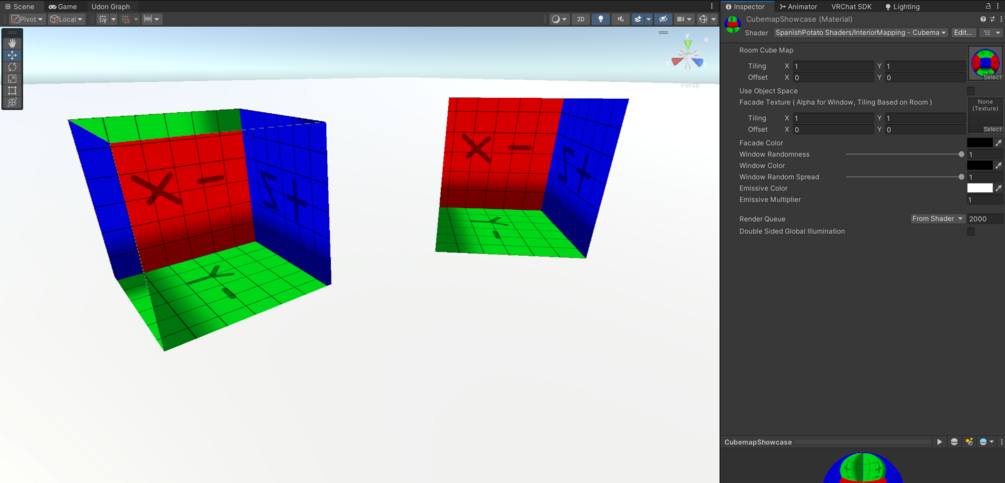The image size is (1005, 483).
Task: Open the preview environment dropdown
Action: tap(986, 442)
